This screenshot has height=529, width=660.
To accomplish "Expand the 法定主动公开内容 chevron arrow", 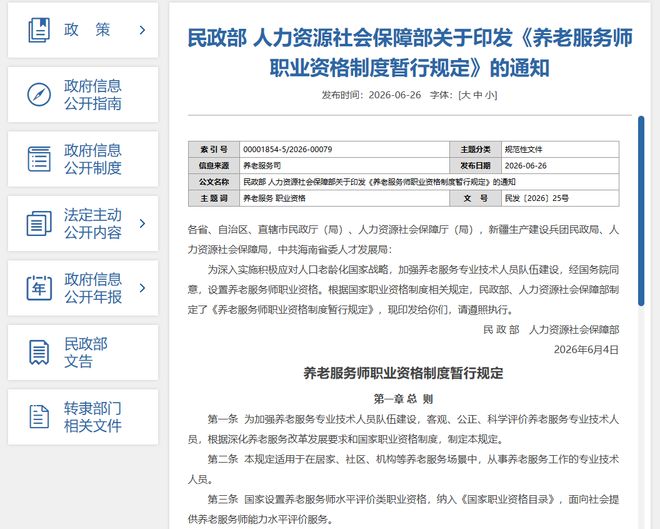I will point(142,223).
